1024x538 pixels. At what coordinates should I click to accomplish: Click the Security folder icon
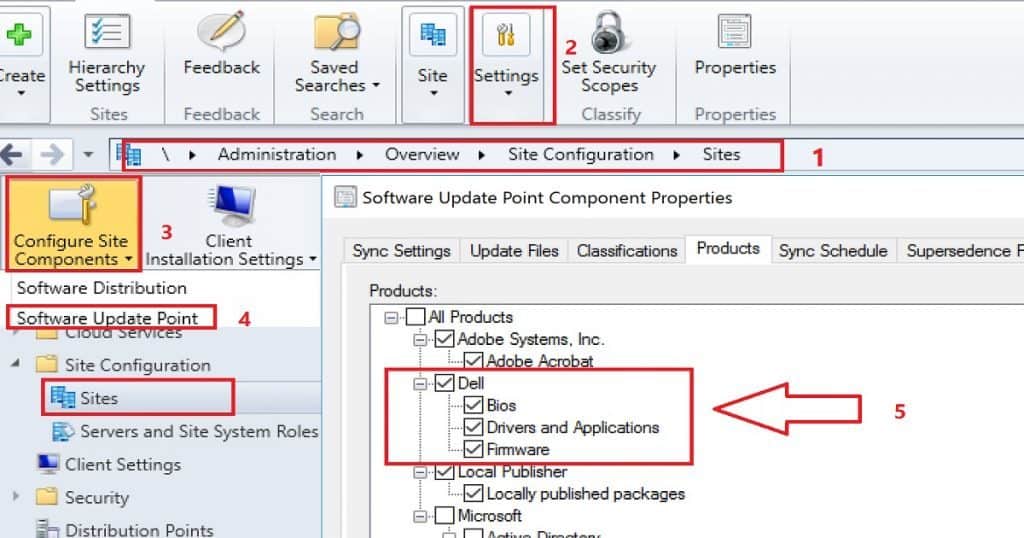[46, 497]
